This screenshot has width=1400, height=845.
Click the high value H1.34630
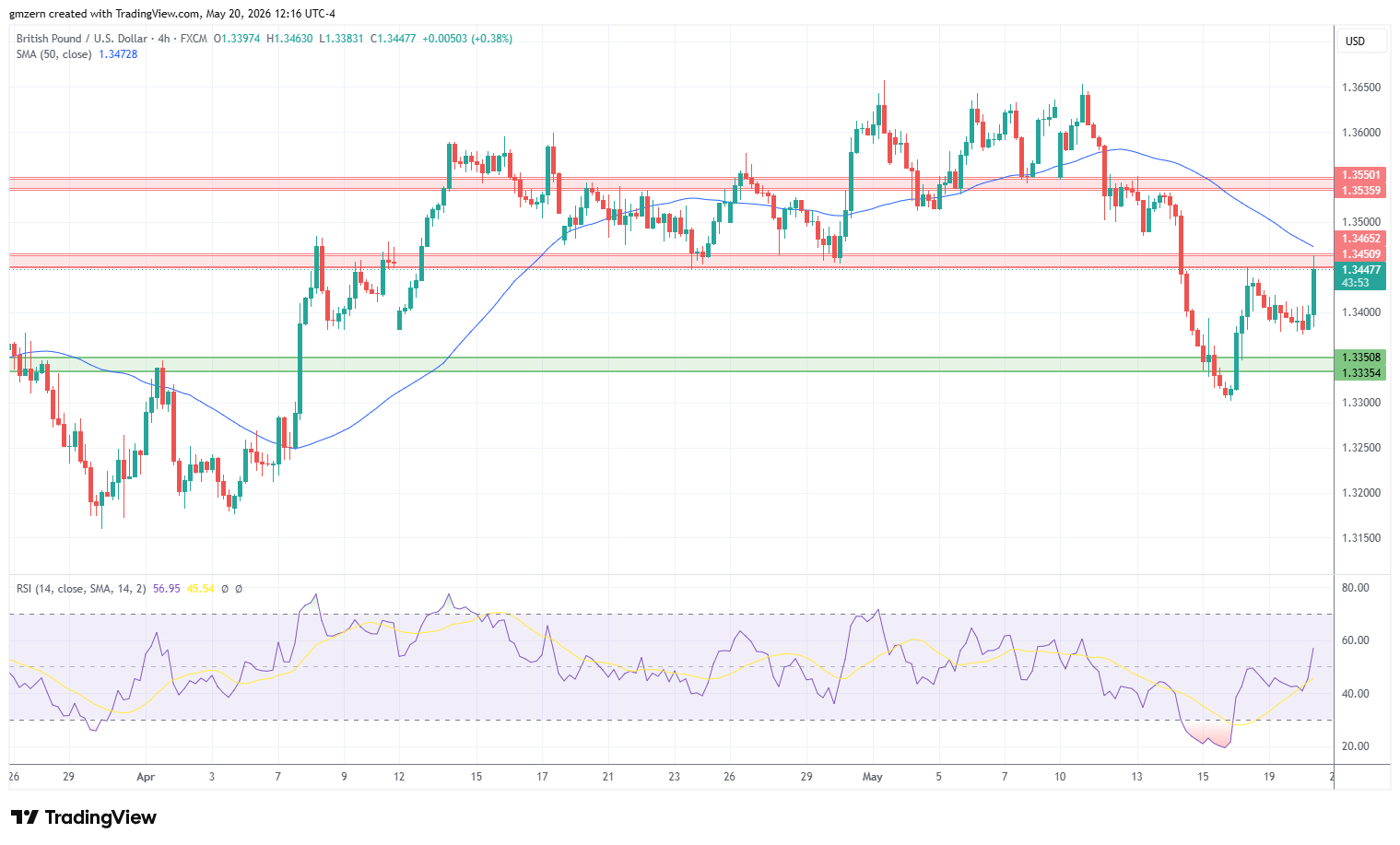289,39
